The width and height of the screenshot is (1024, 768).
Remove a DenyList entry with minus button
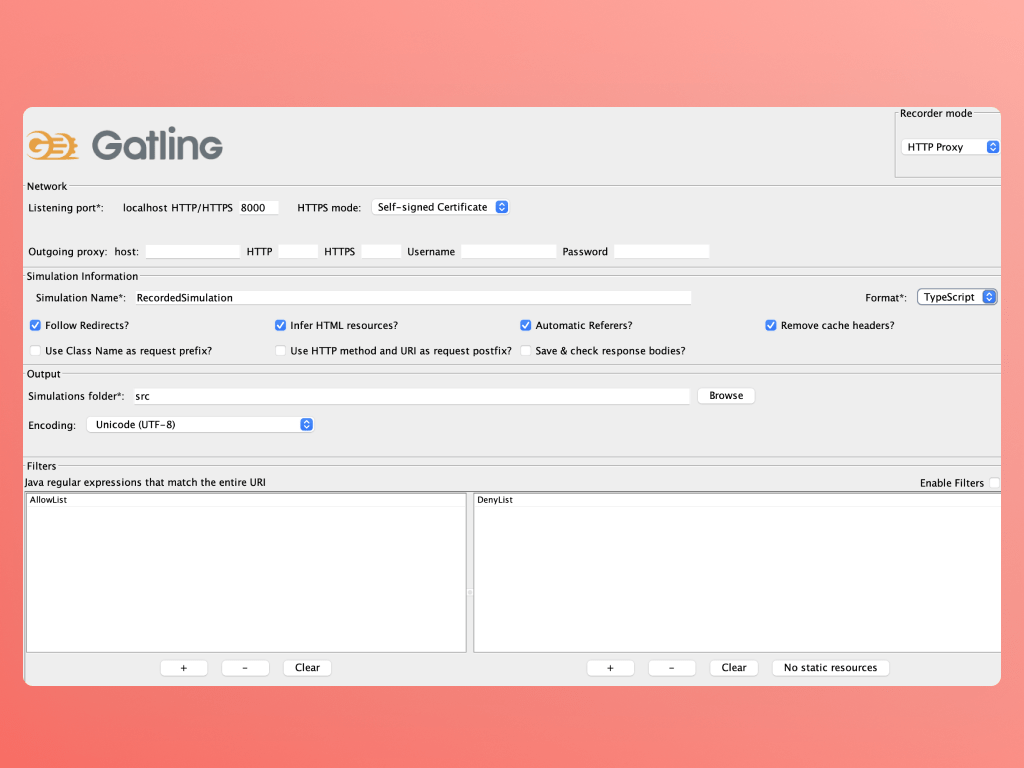pyautogui.click(x=671, y=668)
